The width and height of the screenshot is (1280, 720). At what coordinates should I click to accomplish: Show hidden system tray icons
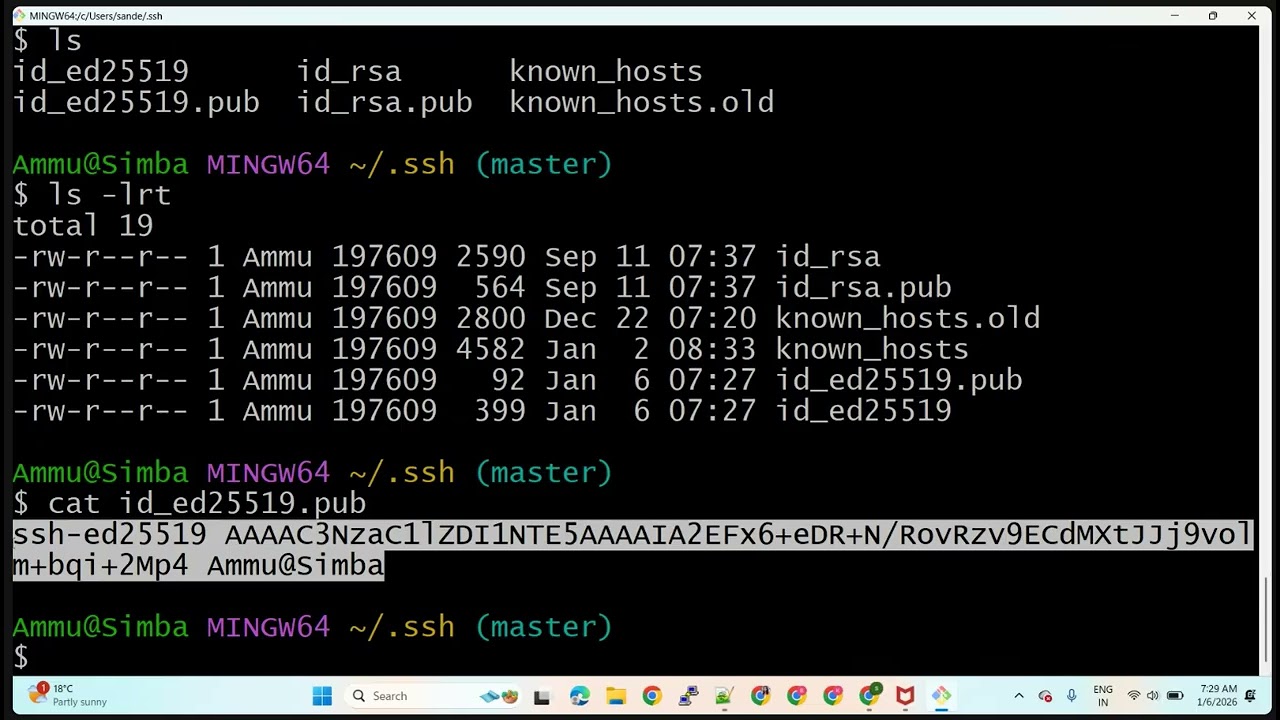(x=1019, y=696)
